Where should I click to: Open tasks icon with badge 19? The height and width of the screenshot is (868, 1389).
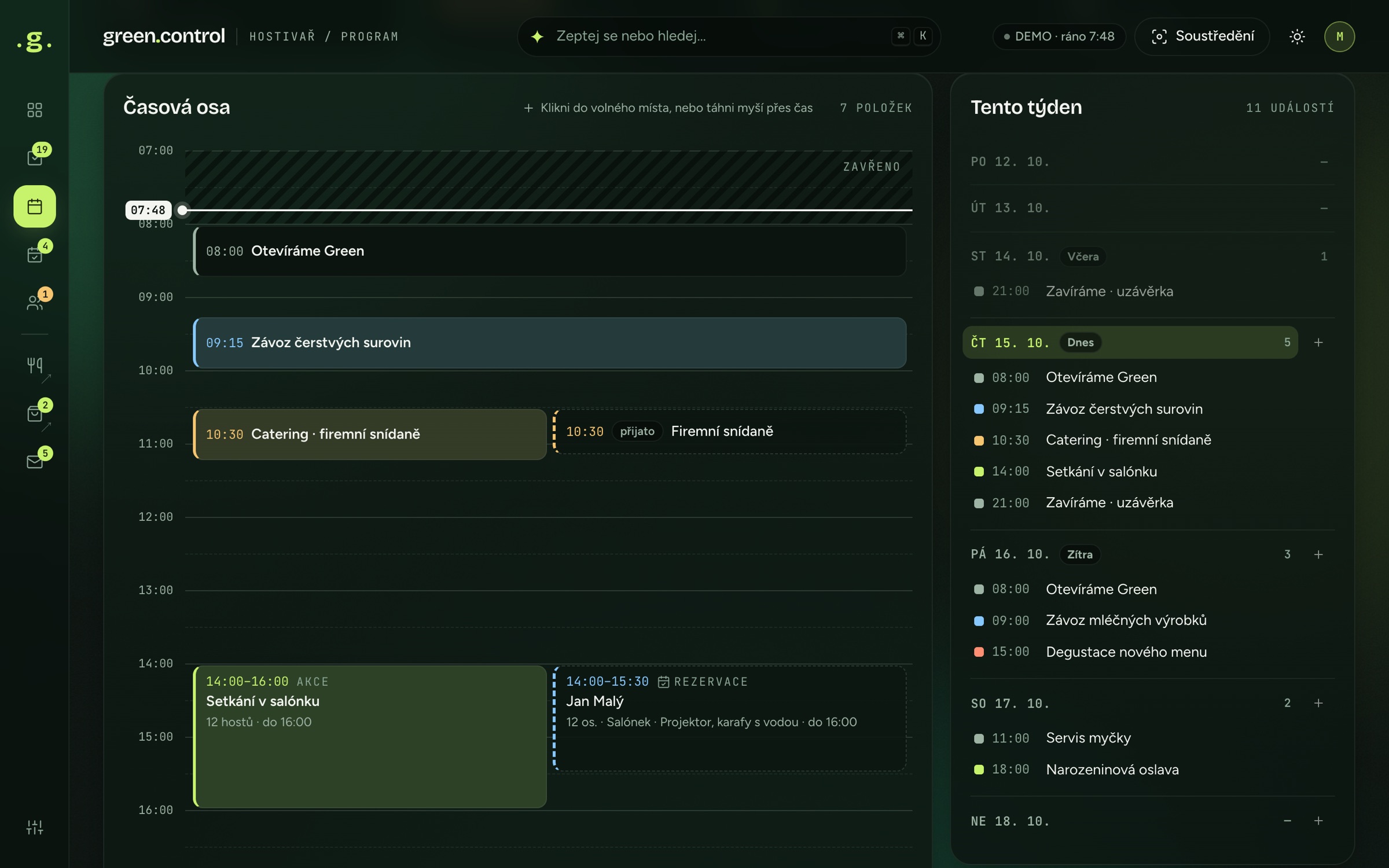(35, 157)
